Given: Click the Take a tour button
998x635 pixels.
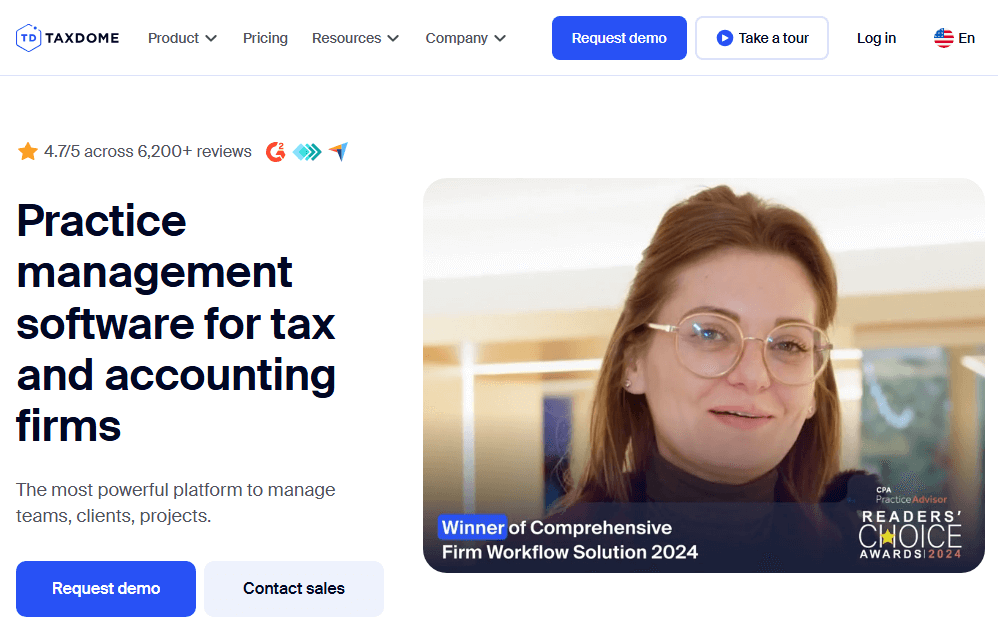Looking at the screenshot, I should point(762,38).
